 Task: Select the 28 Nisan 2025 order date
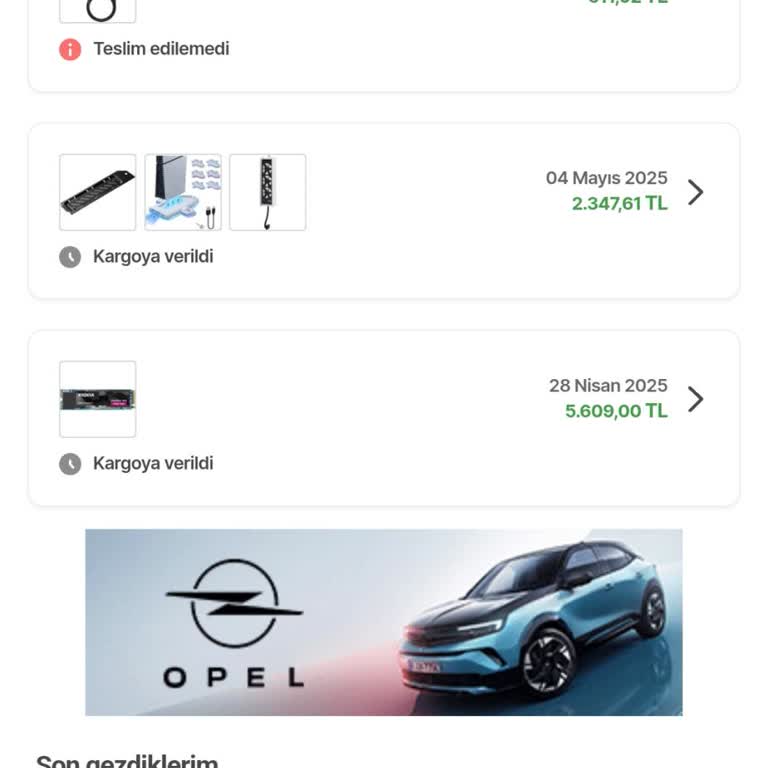(x=607, y=386)
